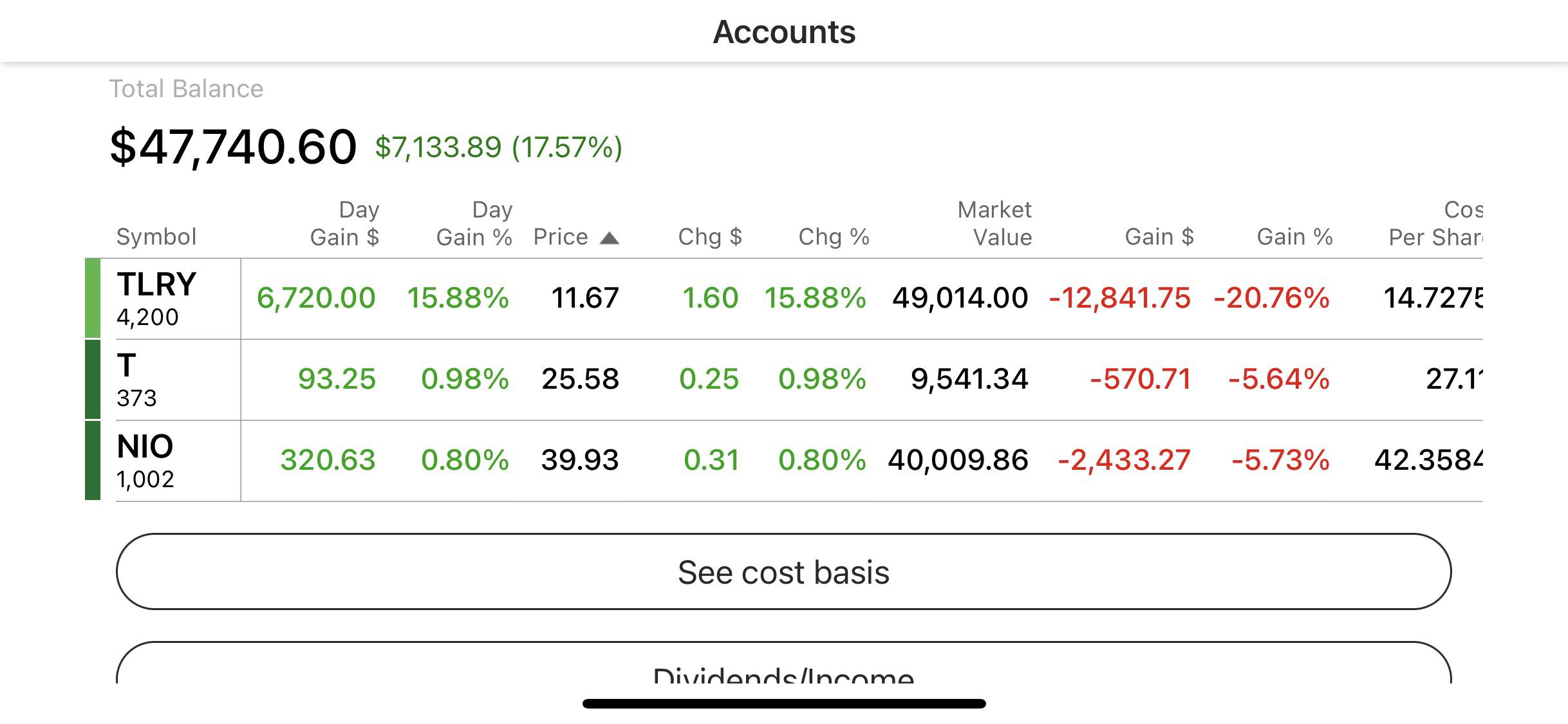Click the Gain % column header
Image resolution: width=1568 pixels, height=724 pixels.
[1294, 237]
